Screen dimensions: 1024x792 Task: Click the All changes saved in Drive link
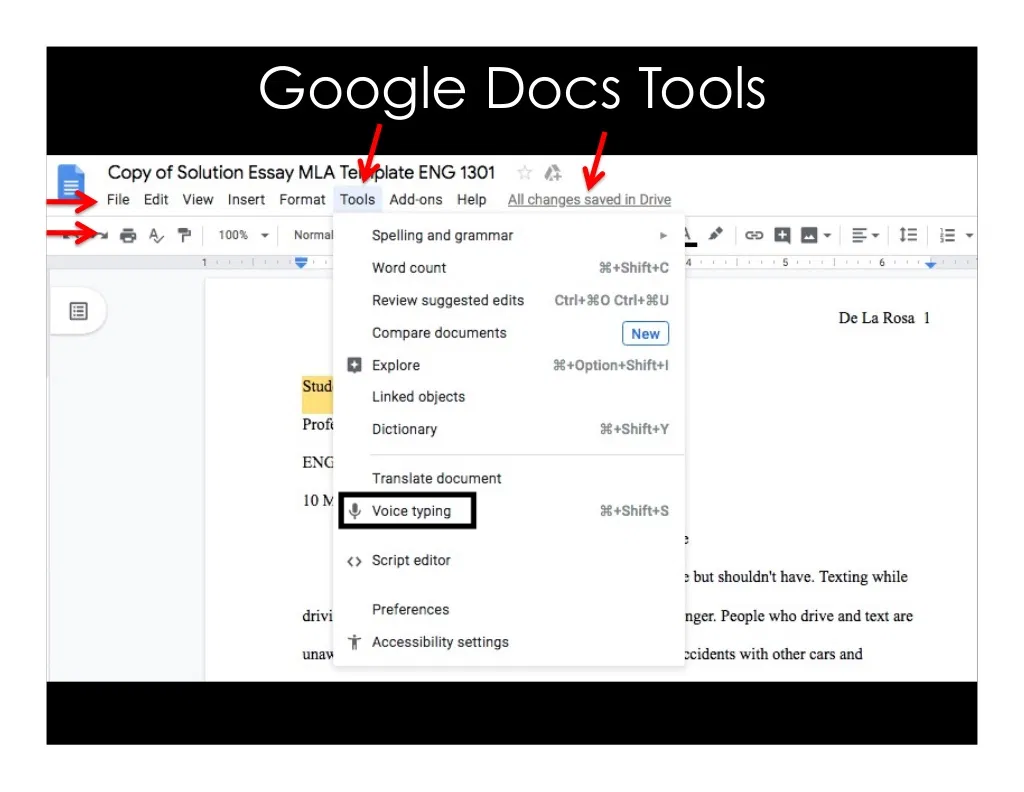[x=589, y=199]
